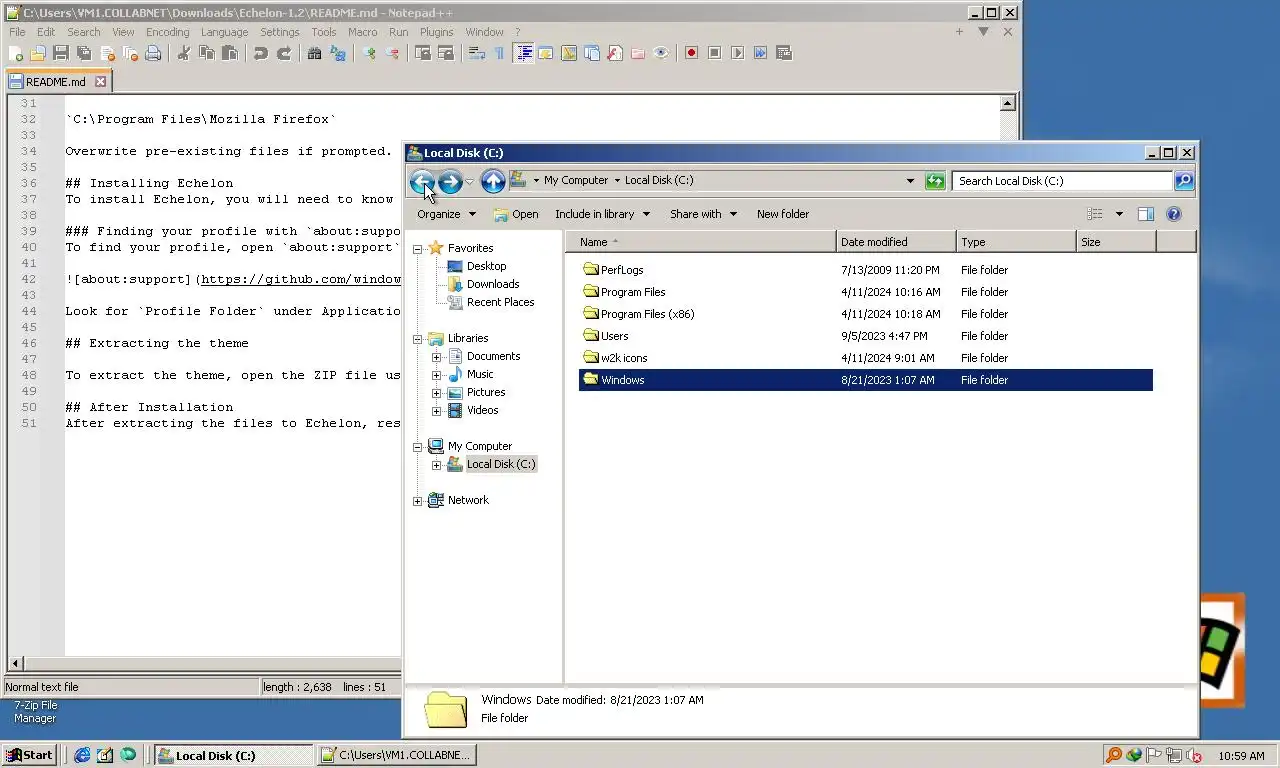
Task: Toggle show all characters pilcrow icon
Action: pyautogui.click(x=499, y=53)
